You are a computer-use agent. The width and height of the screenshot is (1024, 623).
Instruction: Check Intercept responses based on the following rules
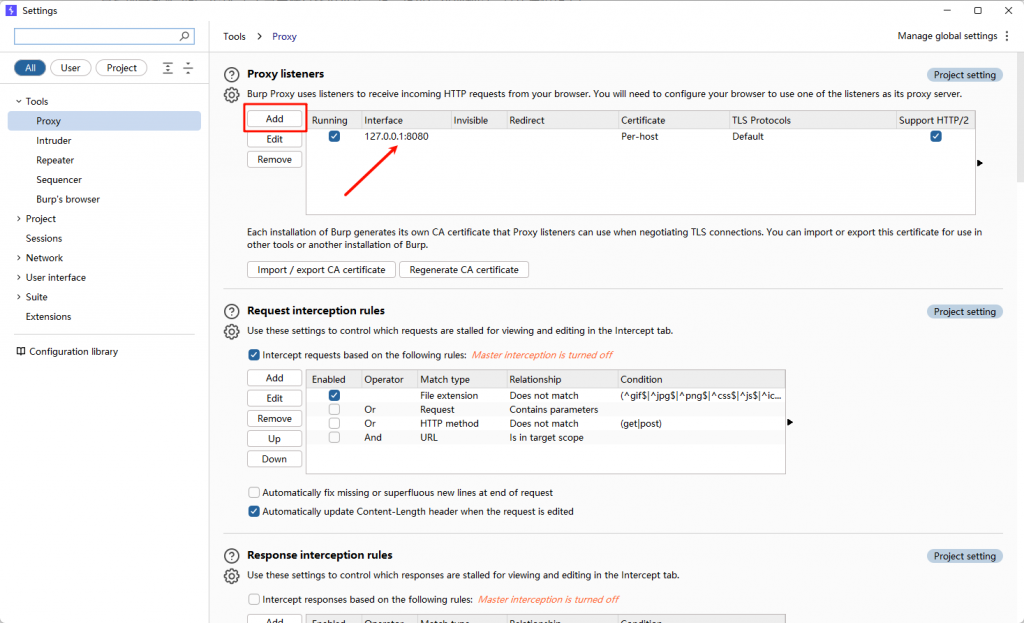(x=254, y=599)
